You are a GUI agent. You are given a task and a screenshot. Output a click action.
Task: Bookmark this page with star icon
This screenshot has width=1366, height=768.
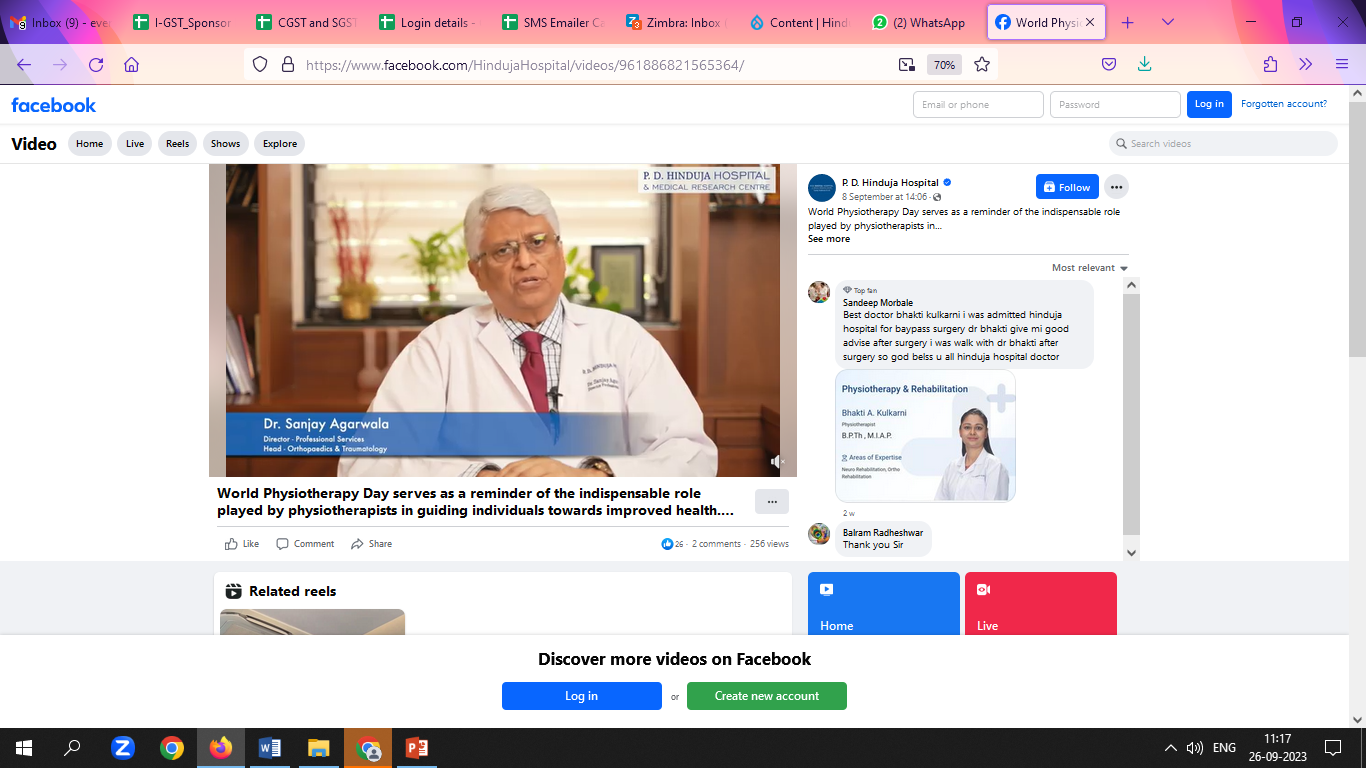(982, 65)
